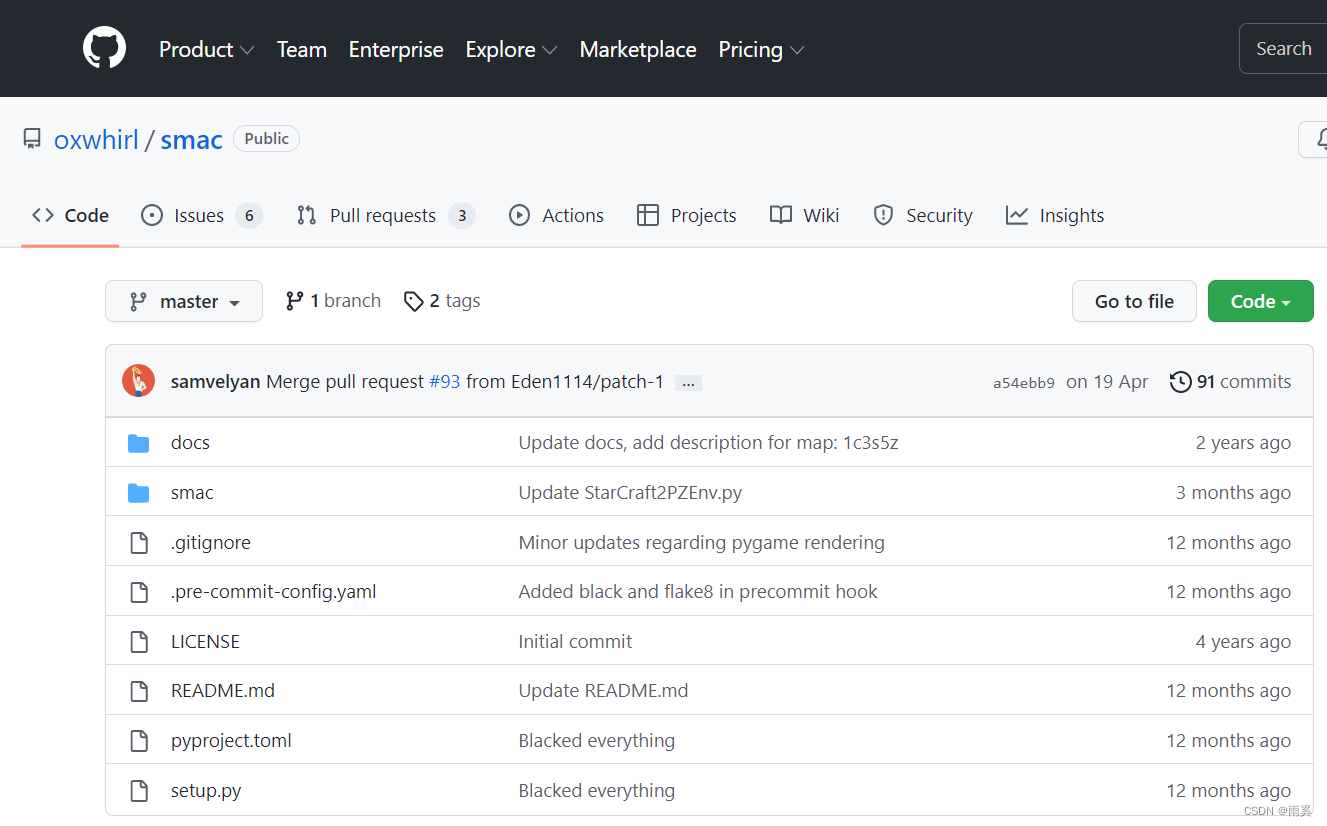Image resolution: width=1327 pixels, height=826 pixels.
Task: Click the setup.py file icon
Action: click(x=139, y=791)
